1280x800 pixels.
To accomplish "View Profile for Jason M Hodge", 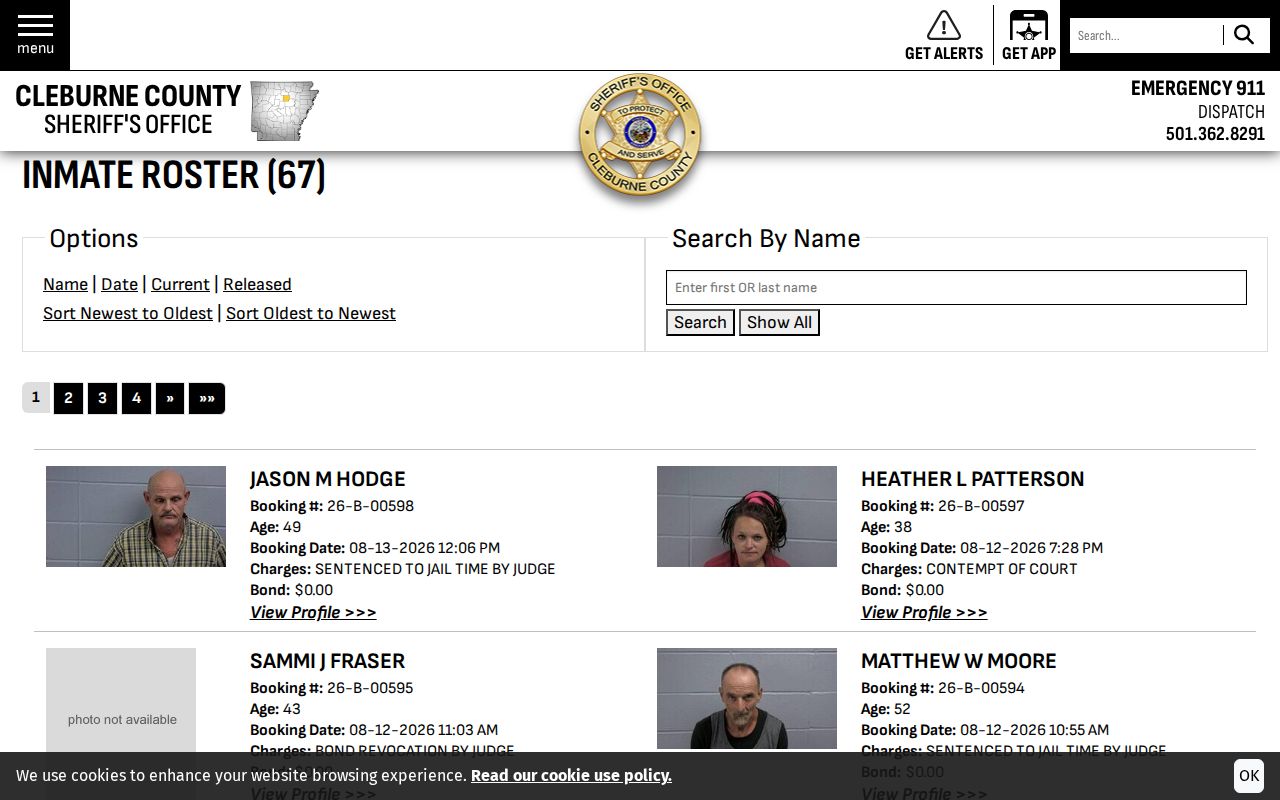I will click(313, 612).
